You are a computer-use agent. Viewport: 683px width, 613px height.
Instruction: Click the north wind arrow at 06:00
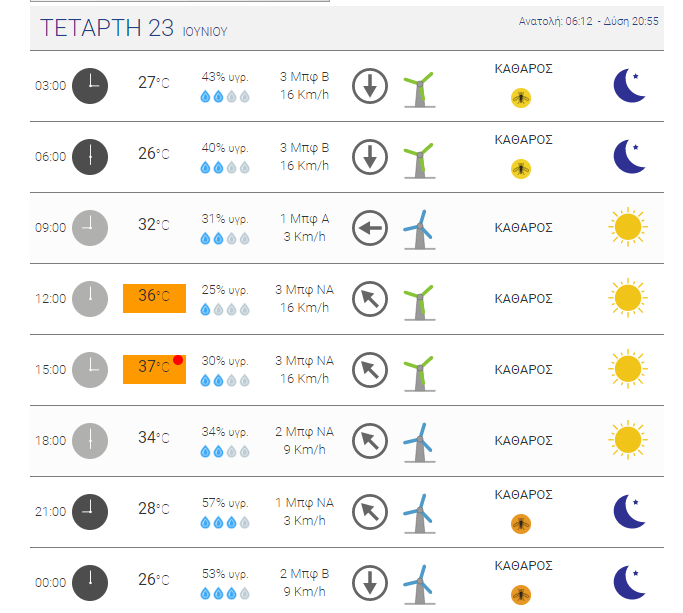click(370, 157)
